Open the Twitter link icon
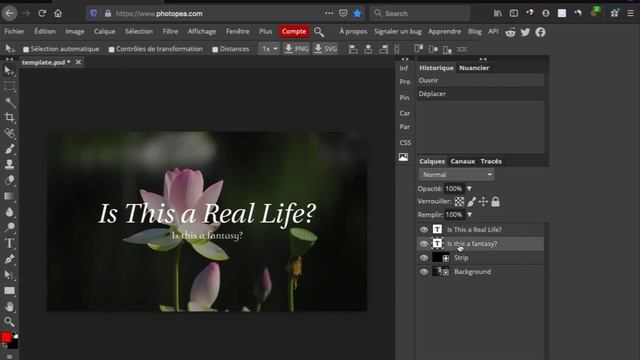 [x=525, y=32]
